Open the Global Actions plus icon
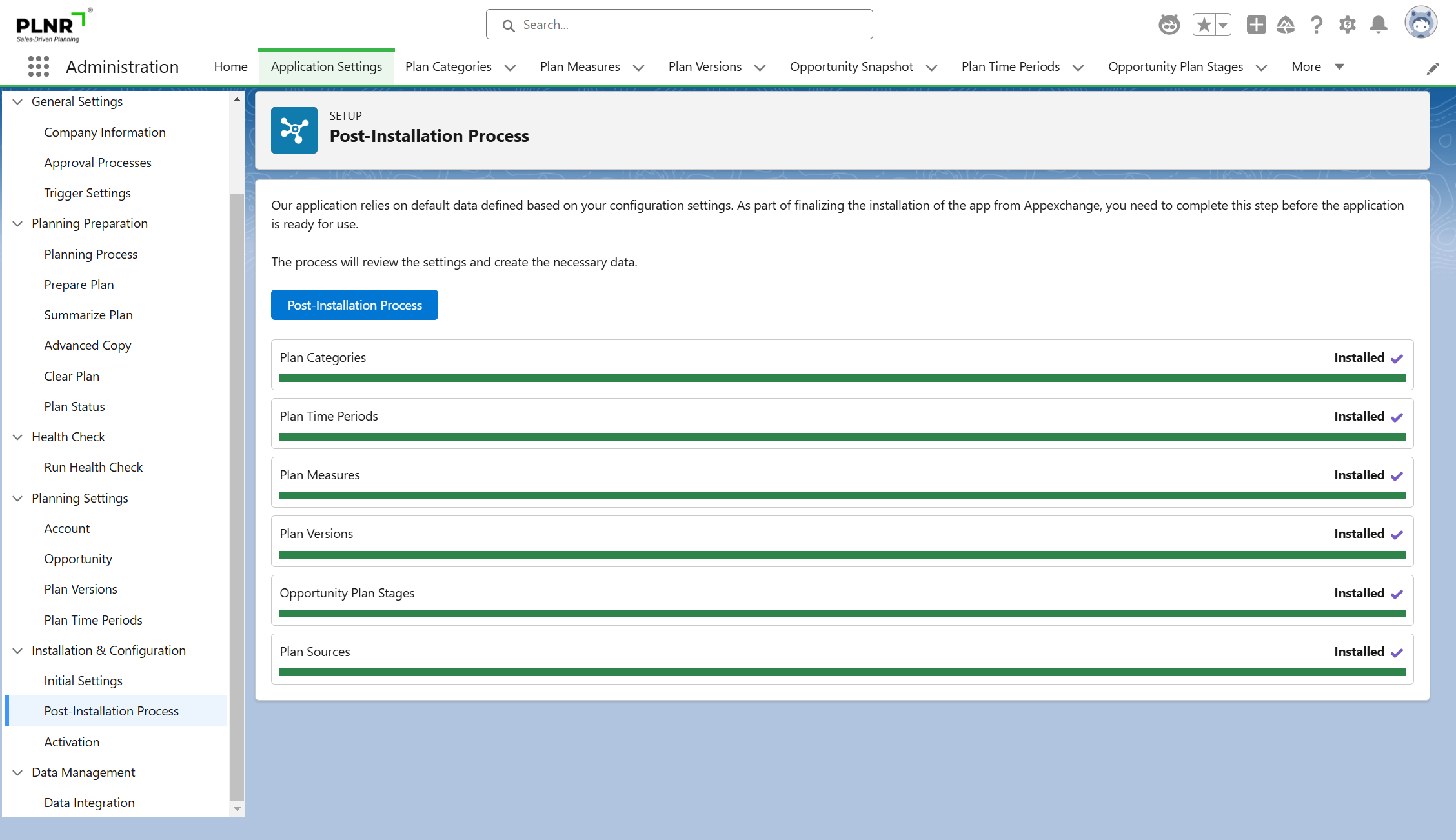This screenshot has width=1456, height=840. click(1256, 25)
